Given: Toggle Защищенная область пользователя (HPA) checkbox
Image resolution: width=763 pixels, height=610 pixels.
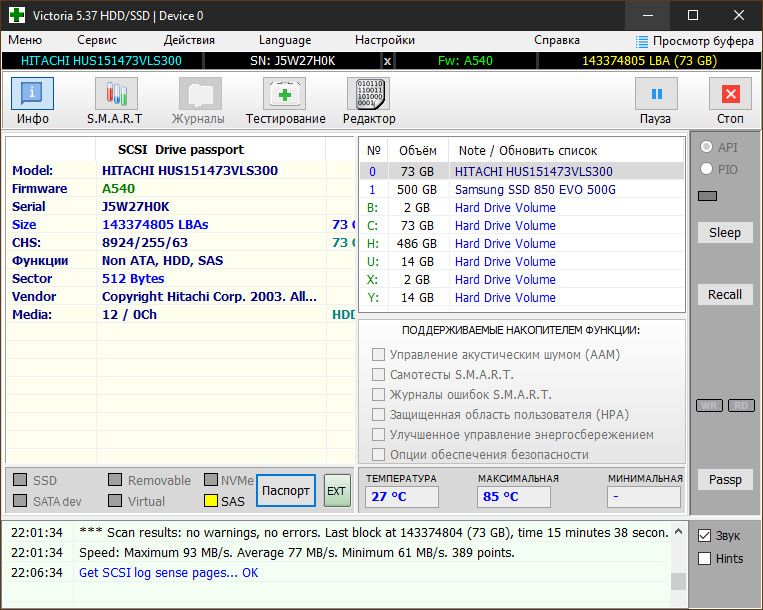Looking at the screenshot, I should [x=378, y=414].
